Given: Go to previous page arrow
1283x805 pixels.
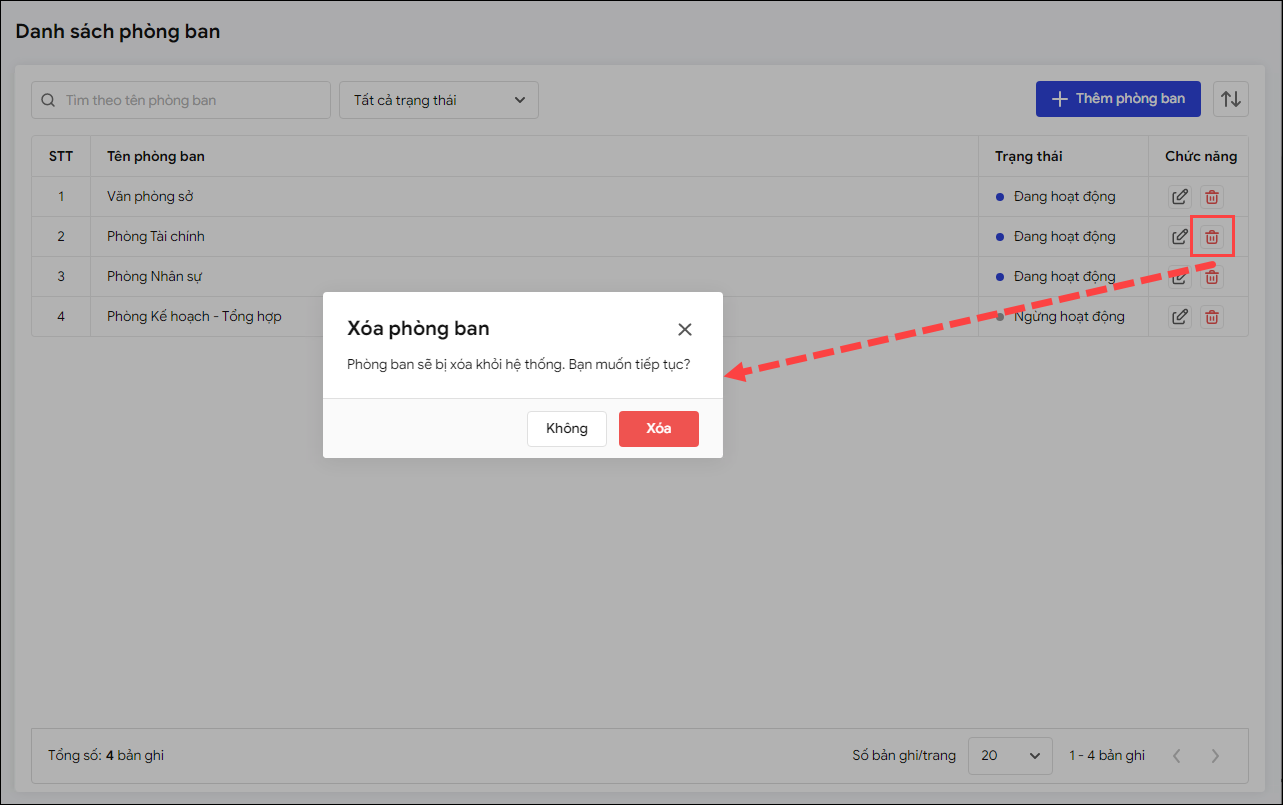Looking at the screenshot, I should 1177,756.
